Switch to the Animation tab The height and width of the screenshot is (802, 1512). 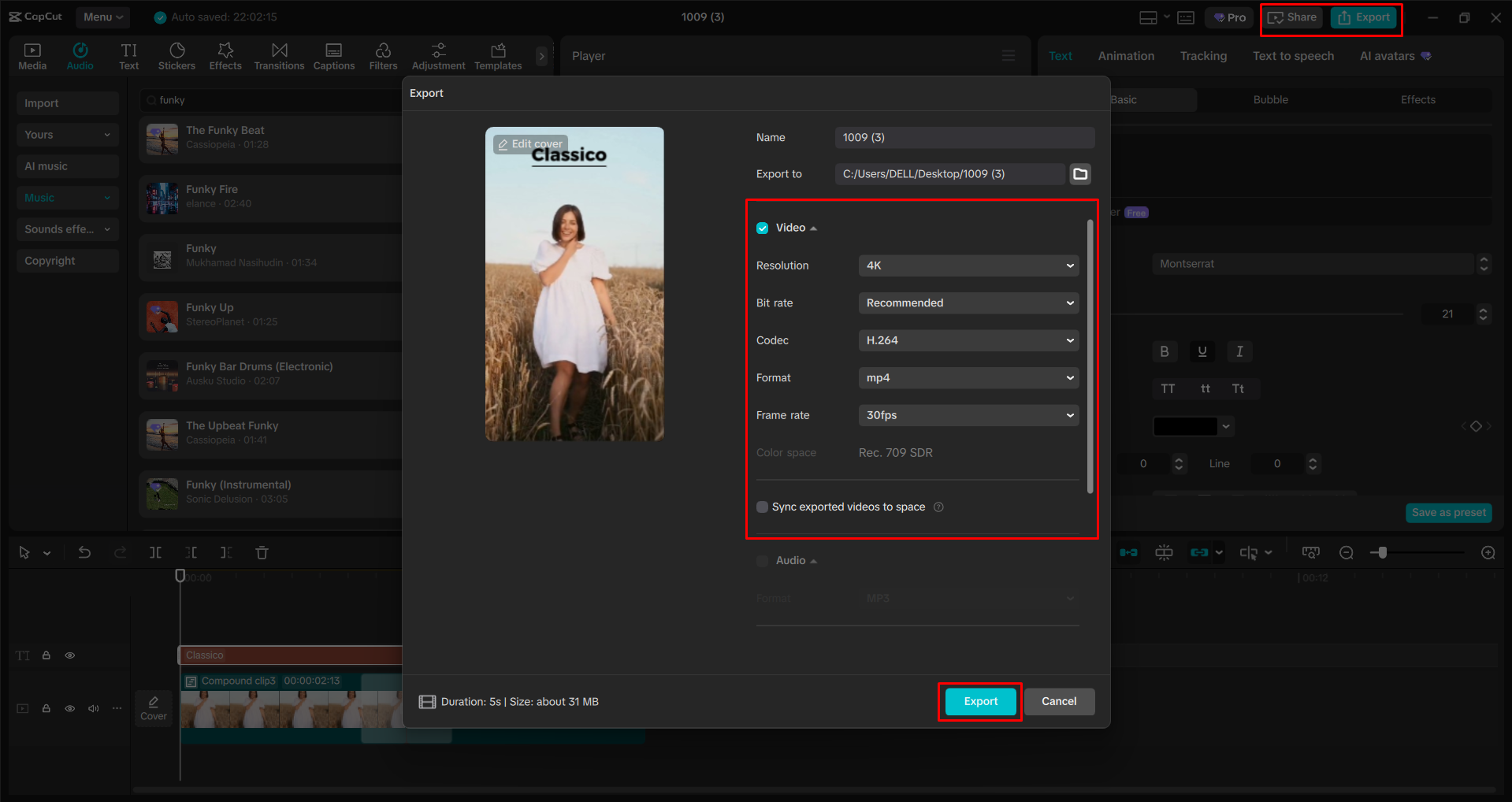click(x=1125, y=55)
